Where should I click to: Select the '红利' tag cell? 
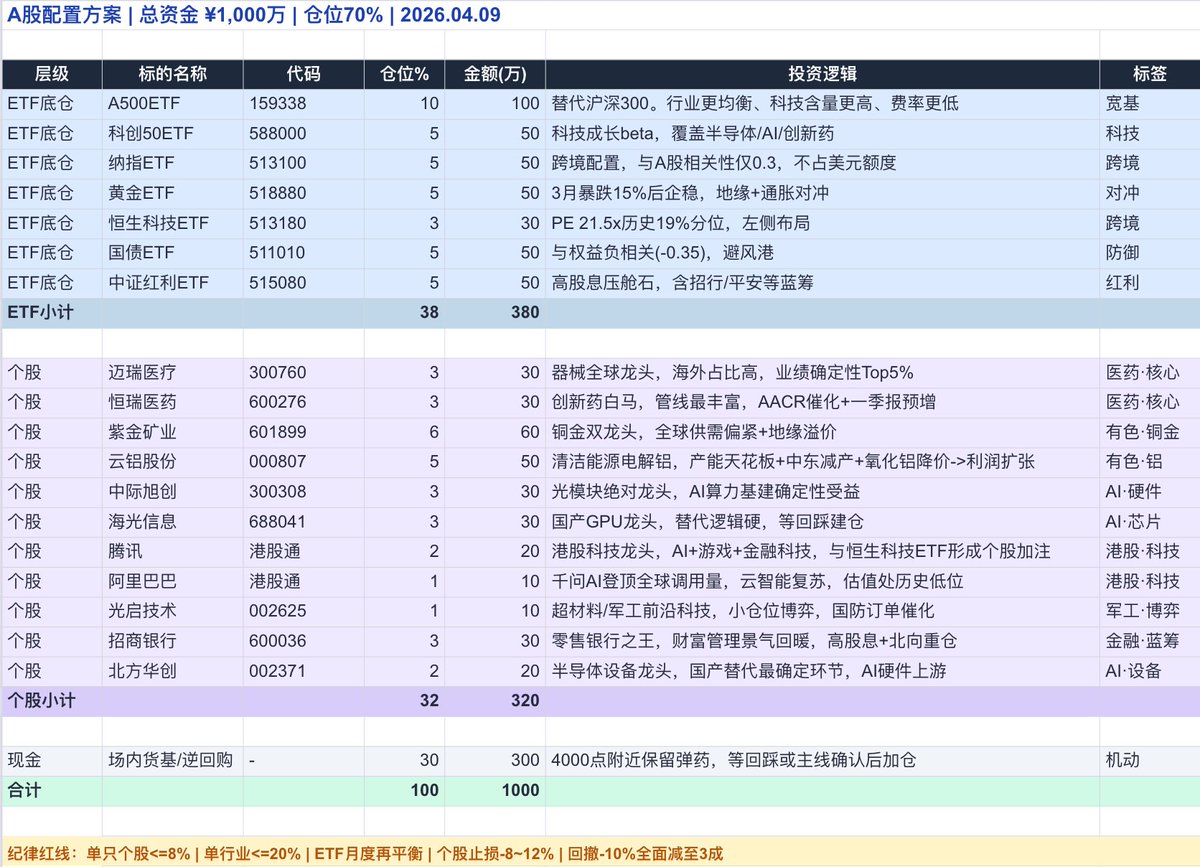tap(1149, 283)
